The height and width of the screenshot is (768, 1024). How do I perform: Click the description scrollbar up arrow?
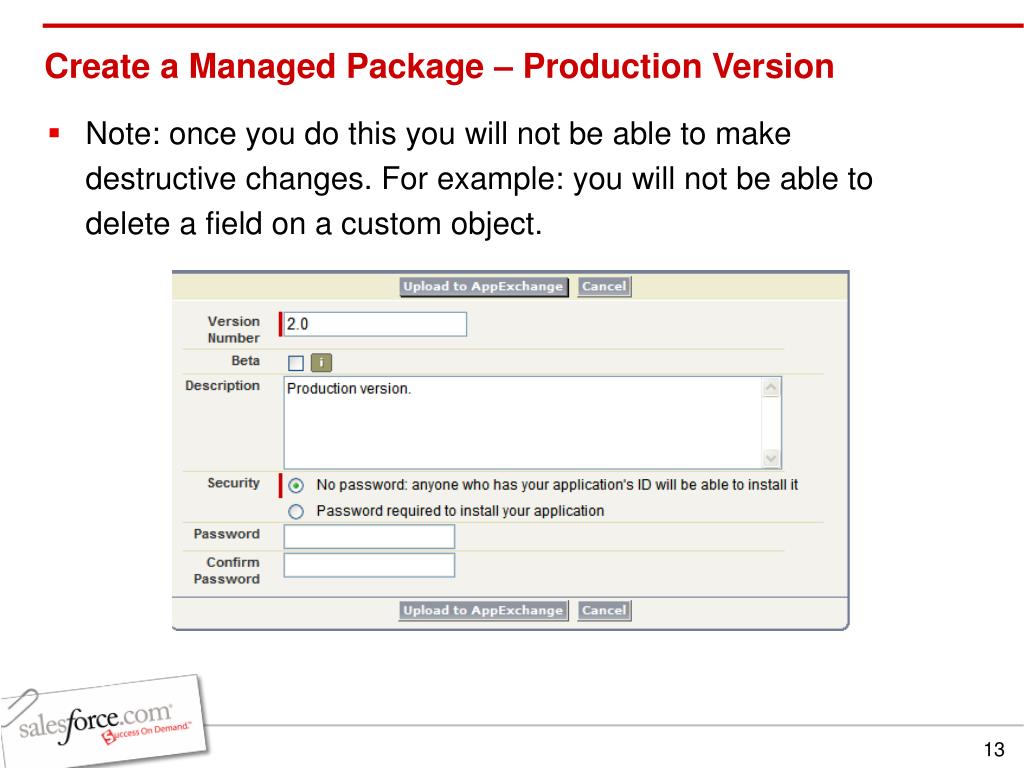[771, 388]
